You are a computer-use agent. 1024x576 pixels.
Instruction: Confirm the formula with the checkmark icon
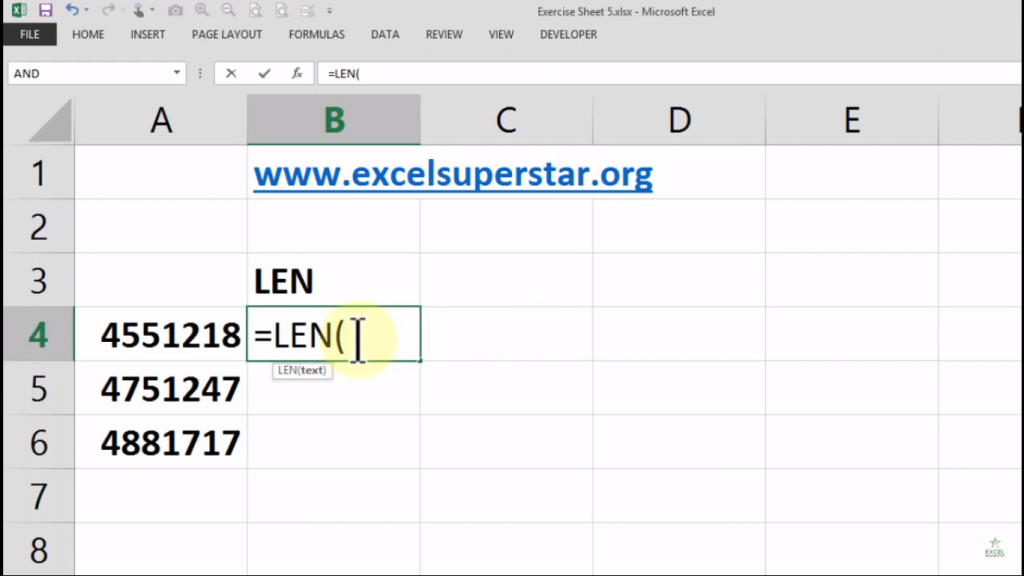click(263, 72)
